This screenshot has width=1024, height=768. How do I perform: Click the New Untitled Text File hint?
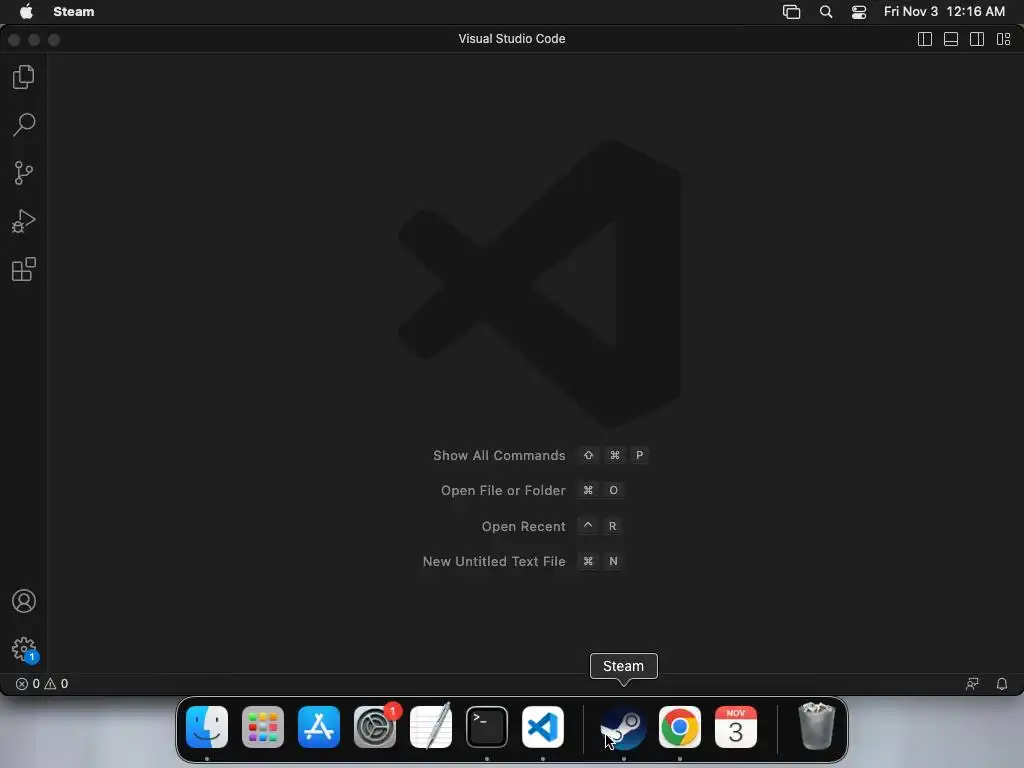(522, 562)
